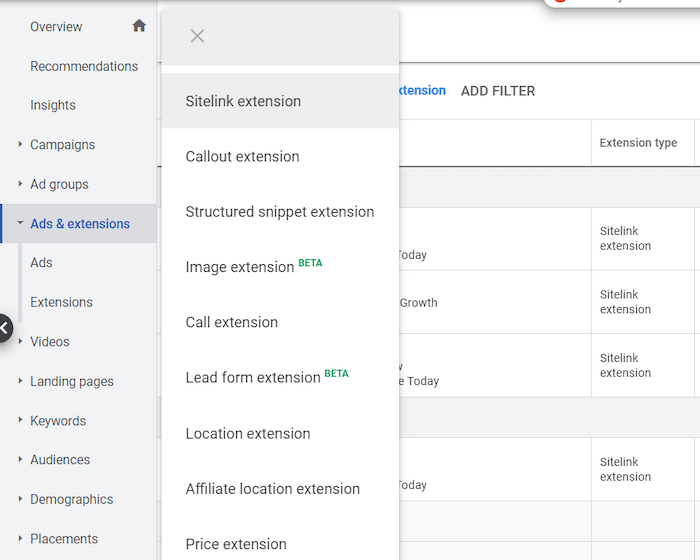This screenshot has width=700, height=560.
Task: Go to Insights page
Action: (x=53, y=105)
